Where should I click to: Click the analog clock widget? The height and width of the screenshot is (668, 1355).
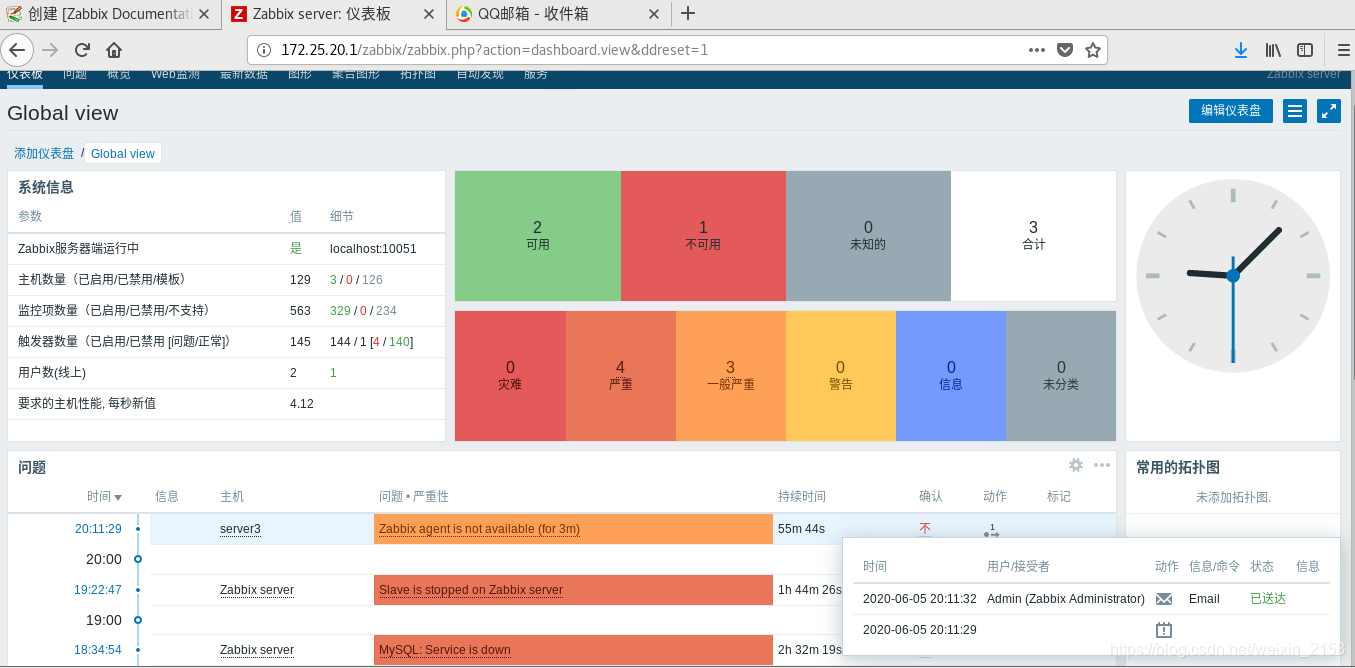tap(1233, 276)
